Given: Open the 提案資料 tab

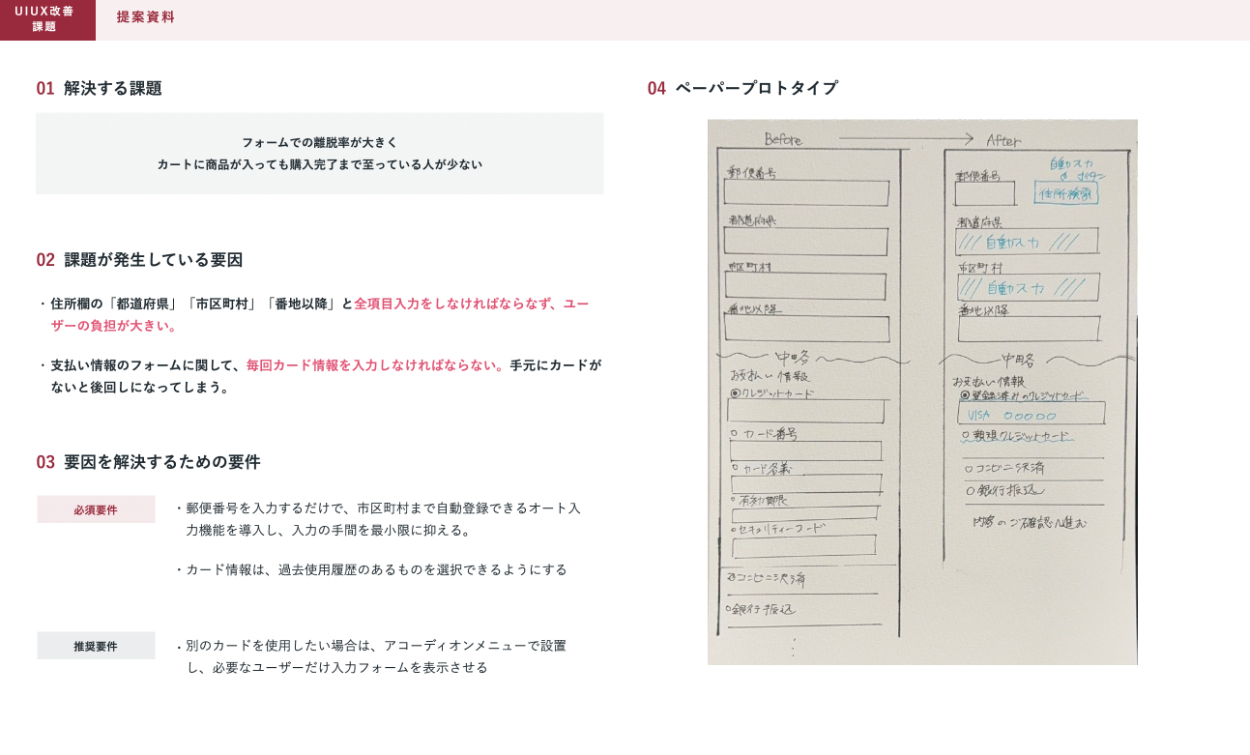Looking at the screenshot, I should [x=145, y=17].
